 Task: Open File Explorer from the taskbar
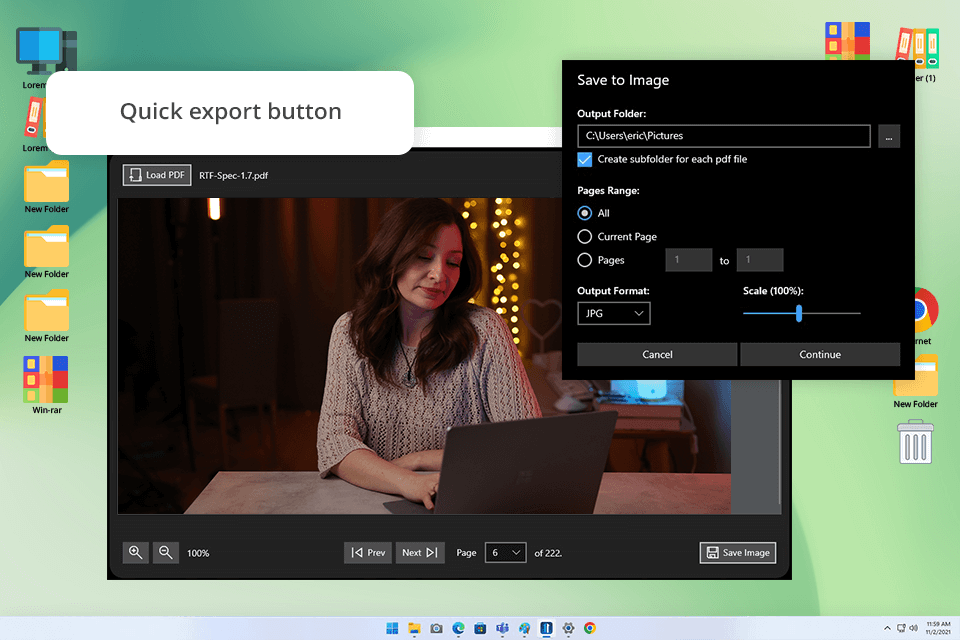coord(414,628)
